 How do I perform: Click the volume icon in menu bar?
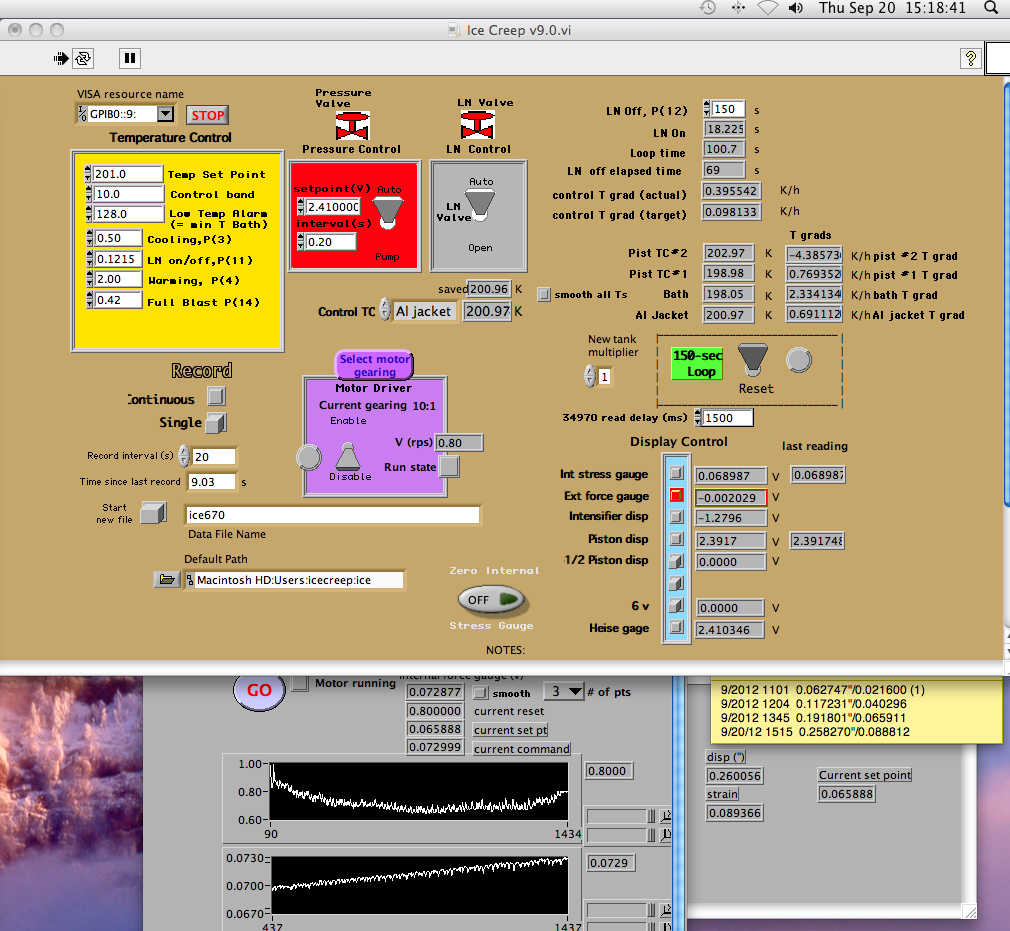(795, 8)
